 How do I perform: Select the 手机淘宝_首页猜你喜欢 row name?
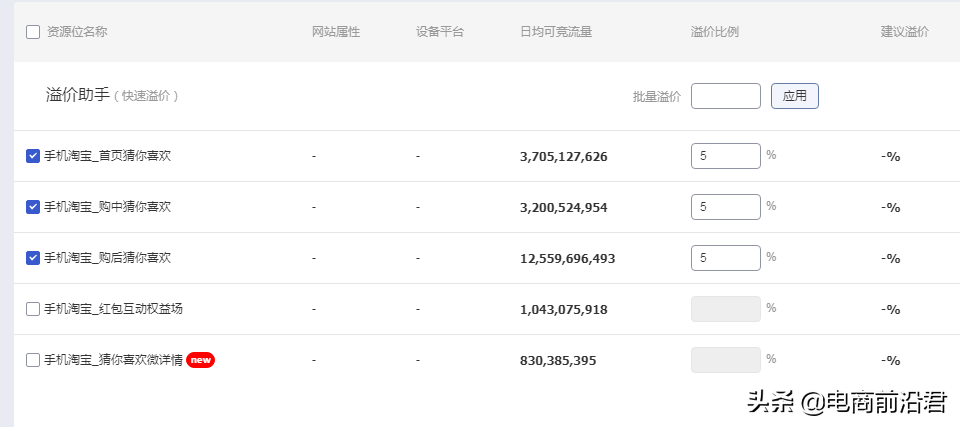pyautogui.click(x=107, y=156)
